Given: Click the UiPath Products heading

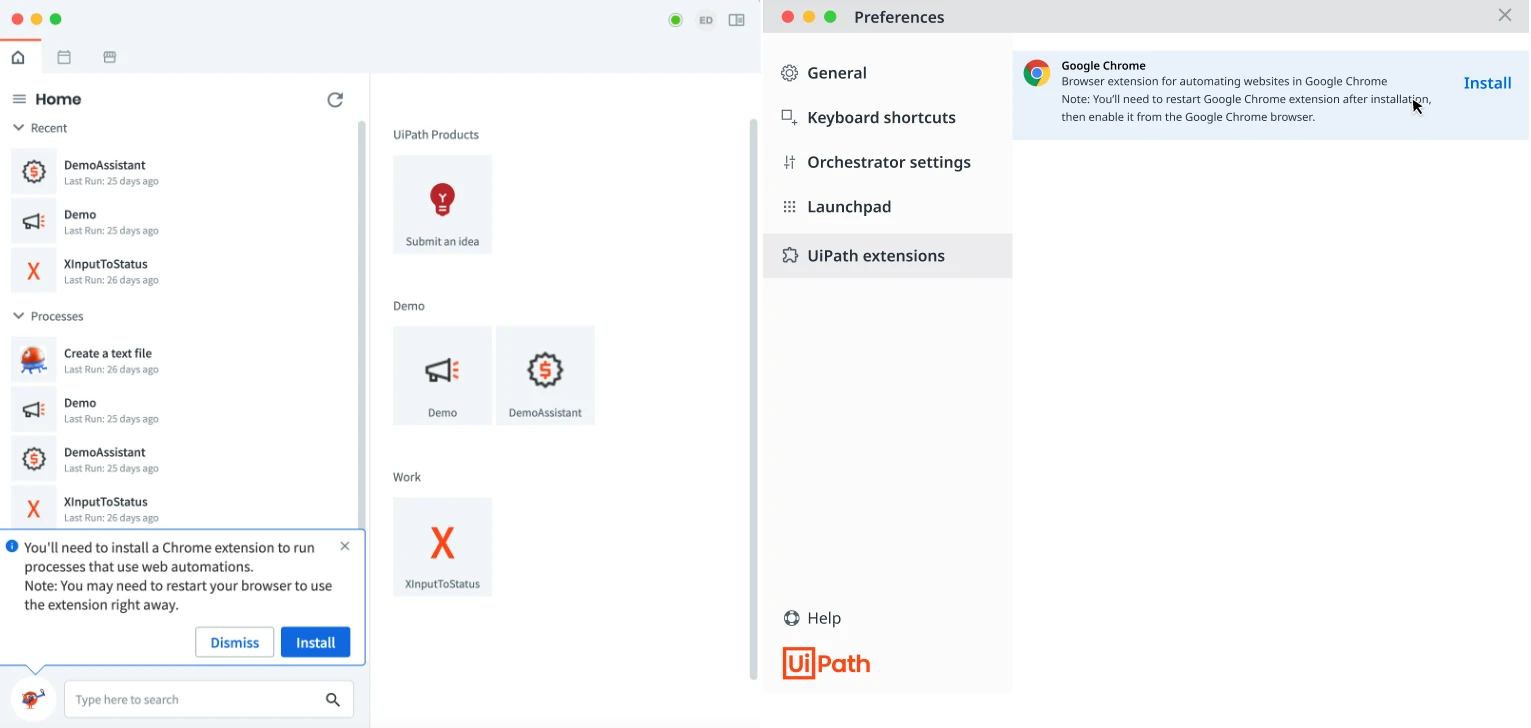Looking at the screenshot, I should 436,135.
